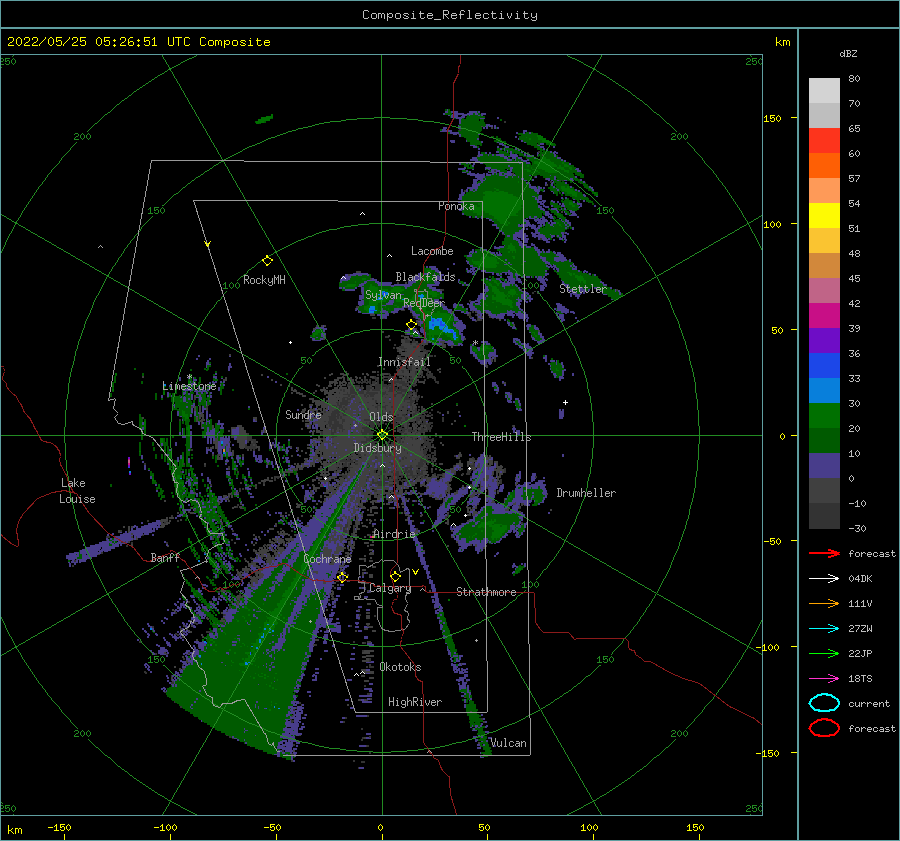Click the Limestone label
This screenshot has height=841, width=900.
189,386
